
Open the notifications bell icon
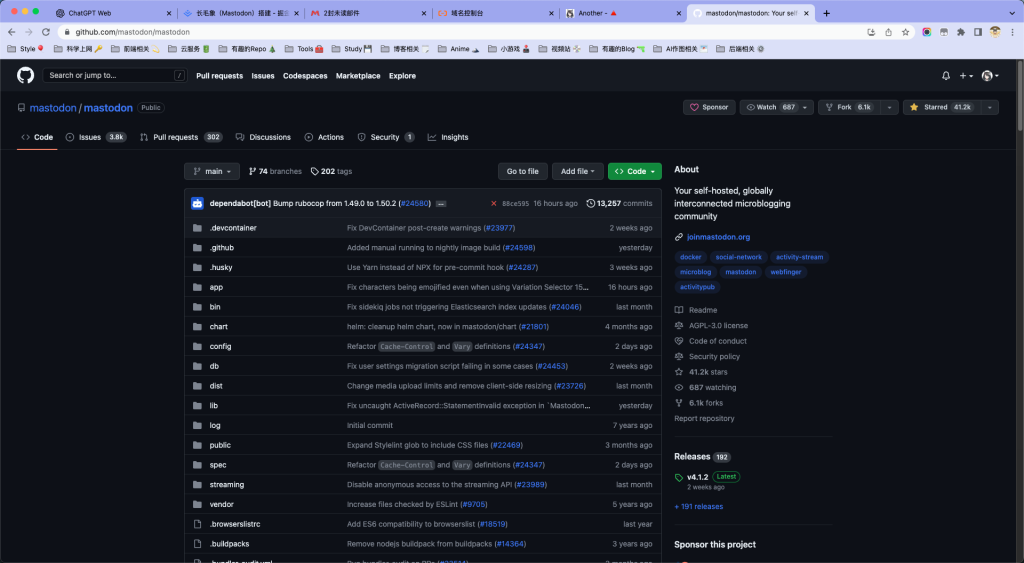946,76
